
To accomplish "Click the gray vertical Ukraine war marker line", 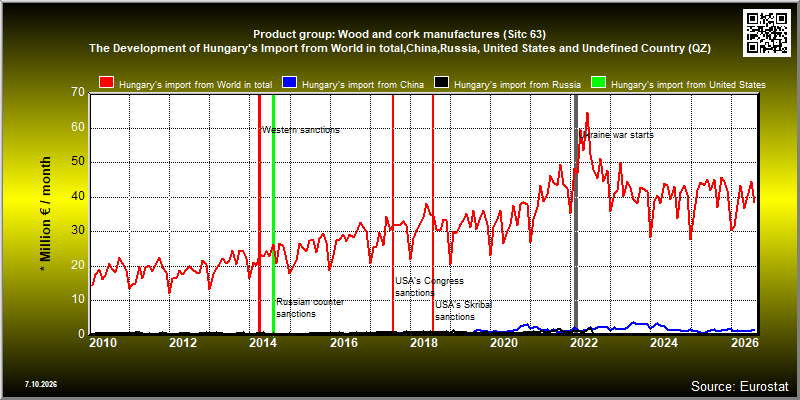I will click(576, 214).
